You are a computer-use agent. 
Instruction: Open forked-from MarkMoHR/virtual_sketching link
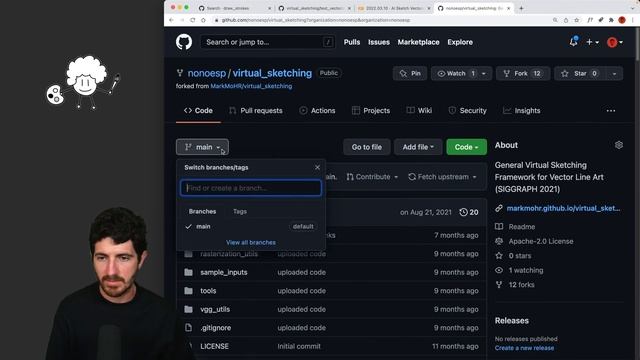pyautogui.click(x=251, y=86)
